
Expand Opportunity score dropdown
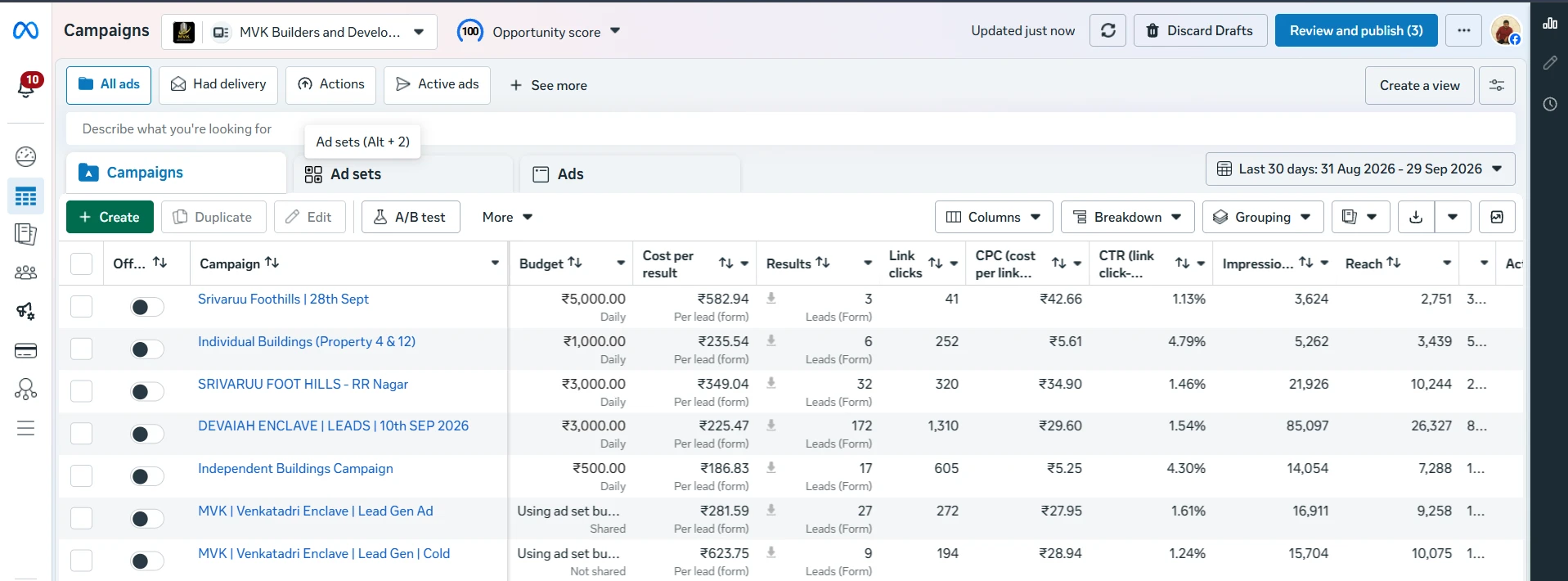(x=615, y=31)
